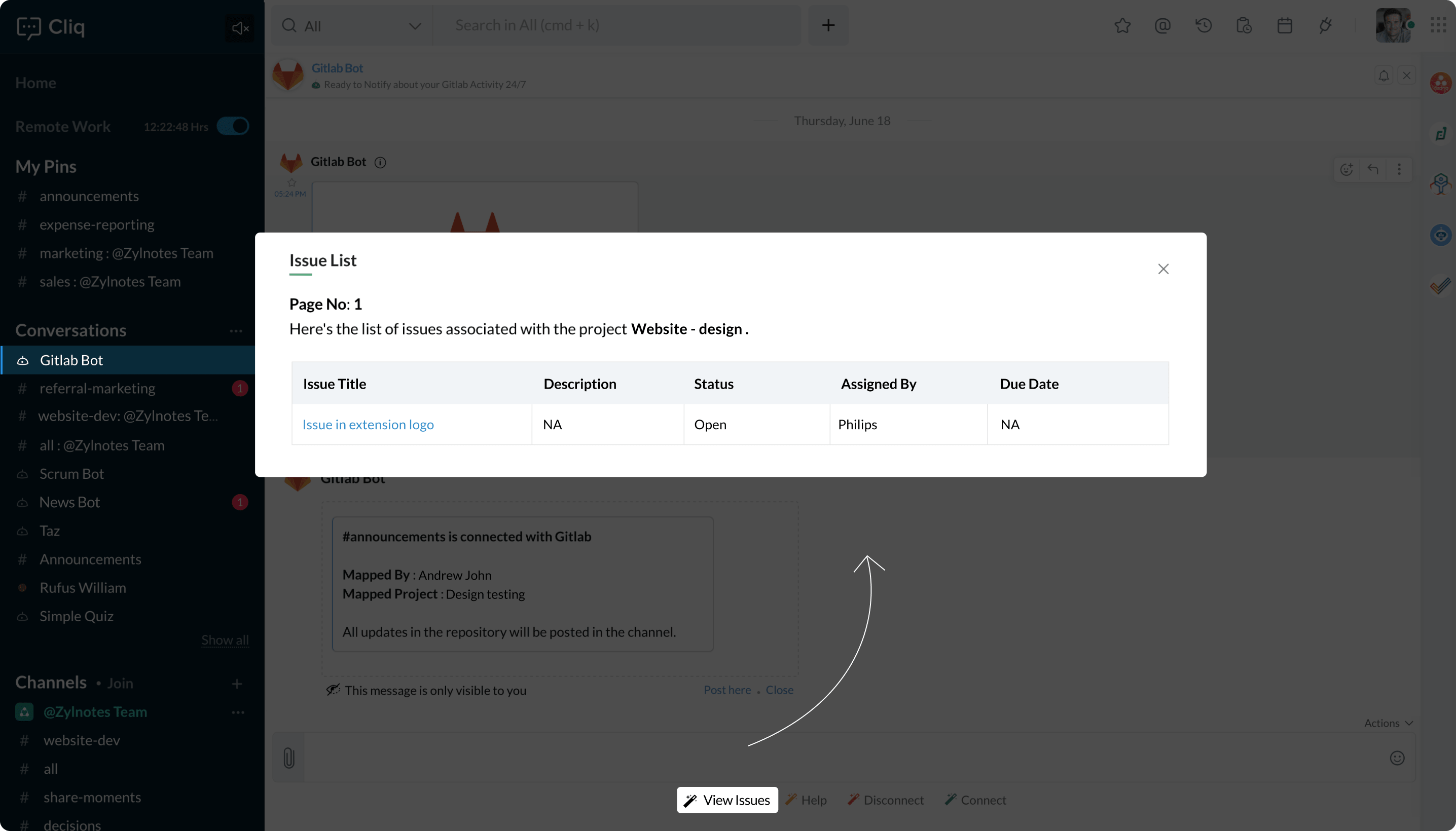Open the red widget icon in right sidebar
Screen dimensions: 1456x831
click(x=1440, y=83)
